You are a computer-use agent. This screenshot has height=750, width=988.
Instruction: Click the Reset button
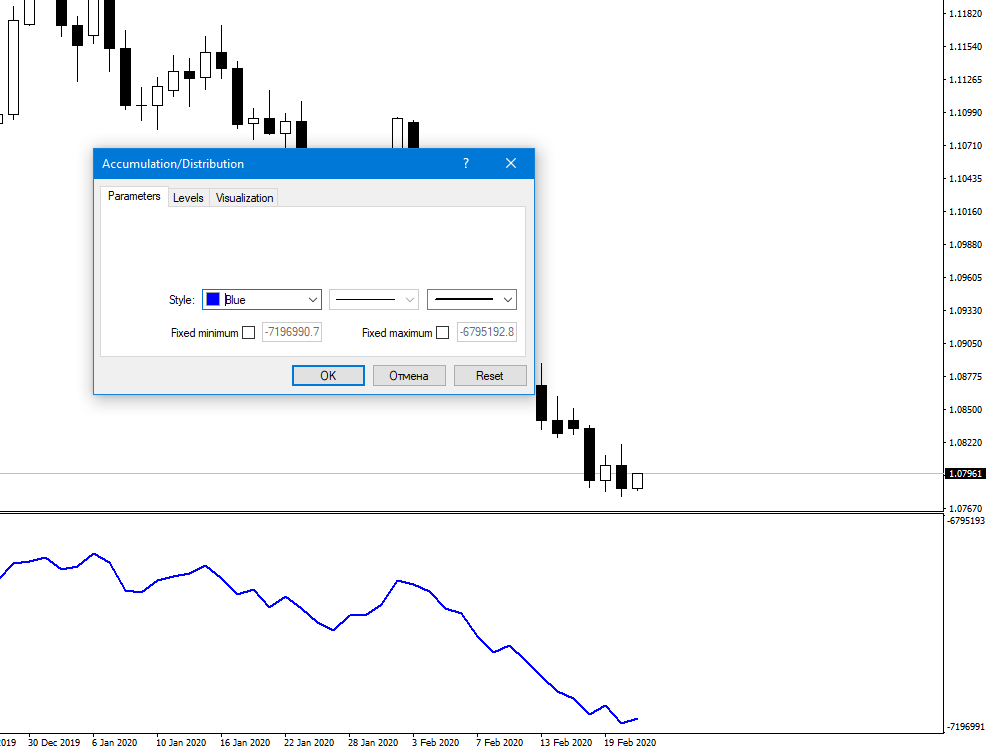pos(490,376)
